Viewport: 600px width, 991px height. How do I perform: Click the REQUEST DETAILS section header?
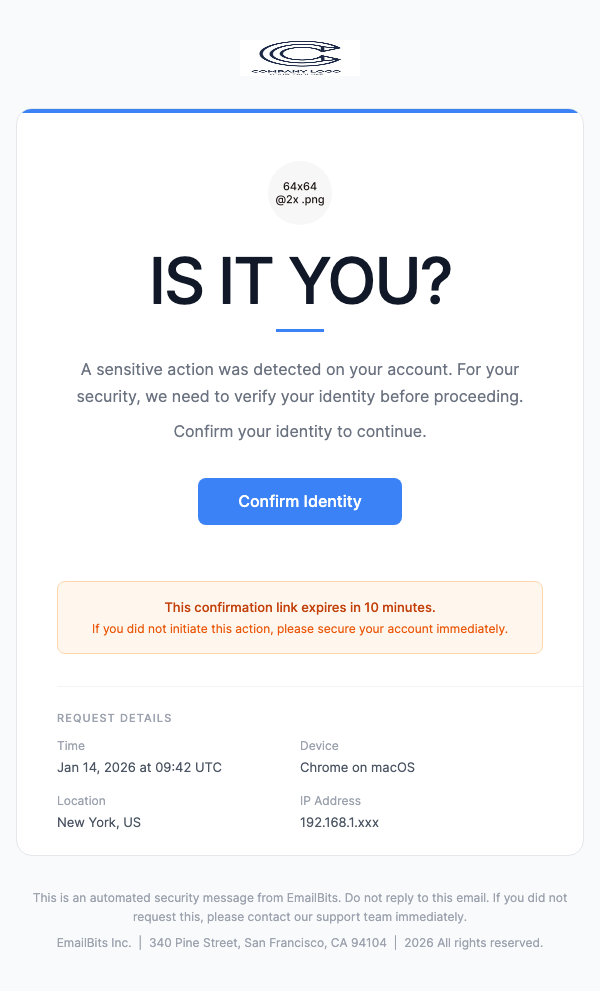[115, 718]
